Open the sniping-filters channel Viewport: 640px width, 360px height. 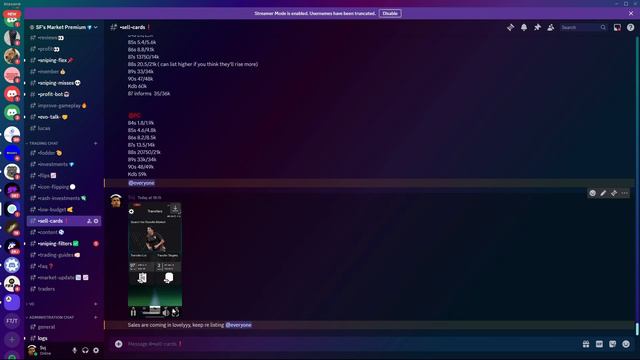click(x=64, y=244)
